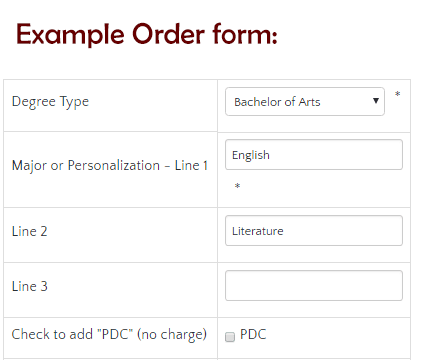Viewport: 424px width, 360px height.
Task: Click the word Personalization in the Line 1 label
Action: [114, 165]
